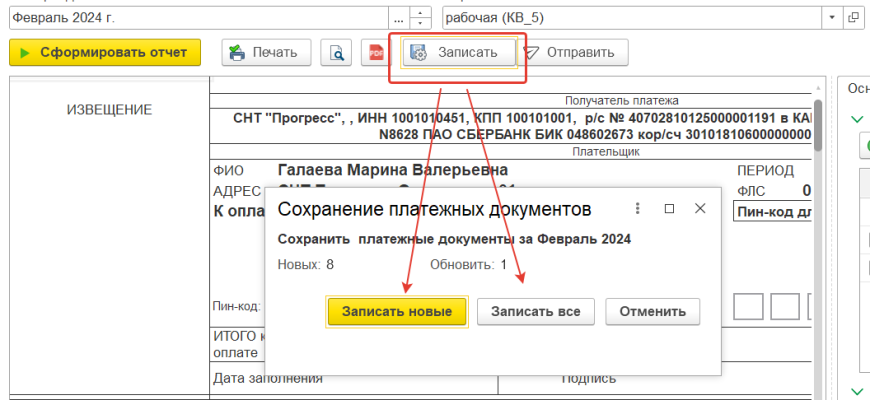Screen dimensions: 870x400
Task: Expand the bottom-right green chevron section
Action: click(x=856, y=391)
